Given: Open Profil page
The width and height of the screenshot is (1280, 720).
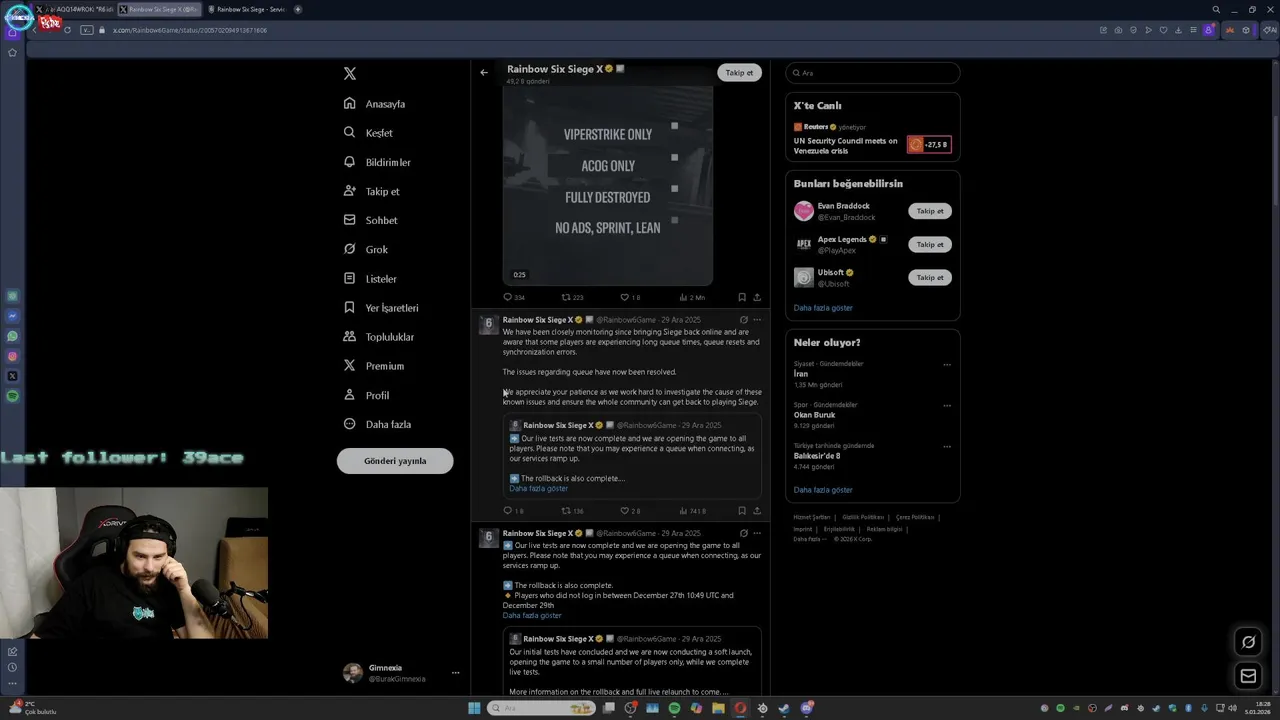Looking at the screenshot, I should [x=366, y=395].
